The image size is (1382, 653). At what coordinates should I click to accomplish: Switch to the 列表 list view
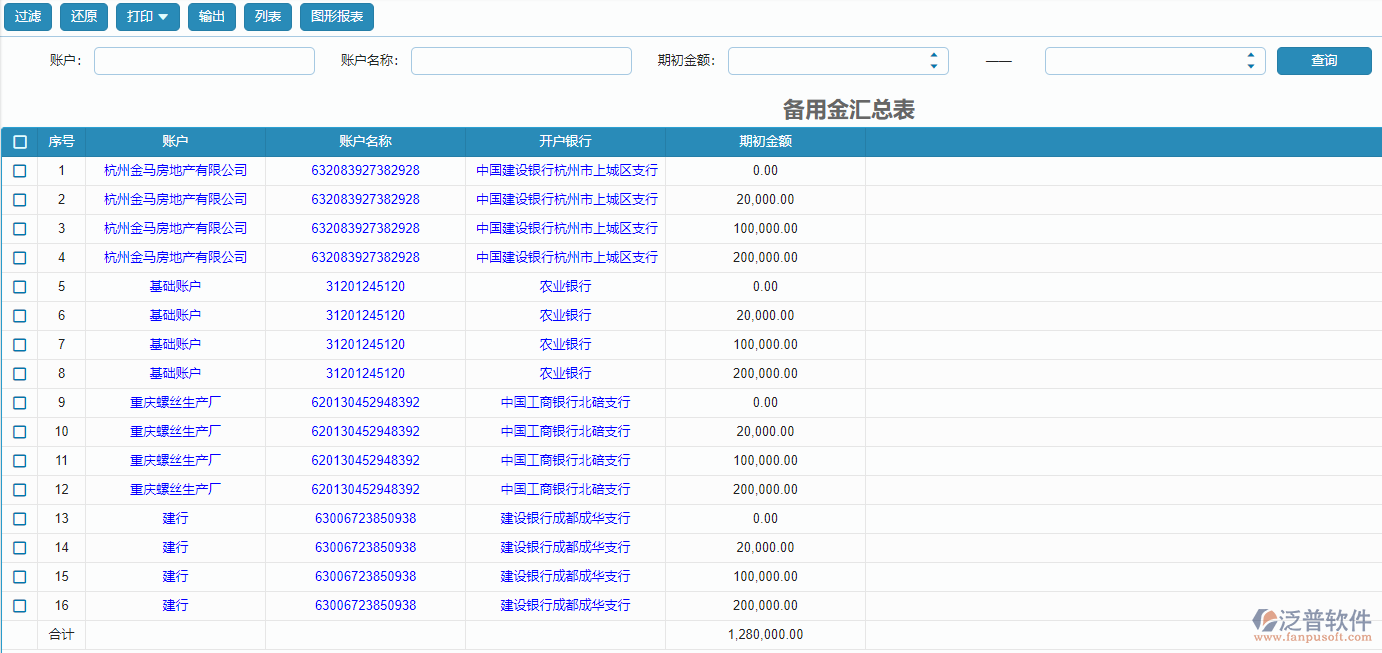(x=267, y=16)
